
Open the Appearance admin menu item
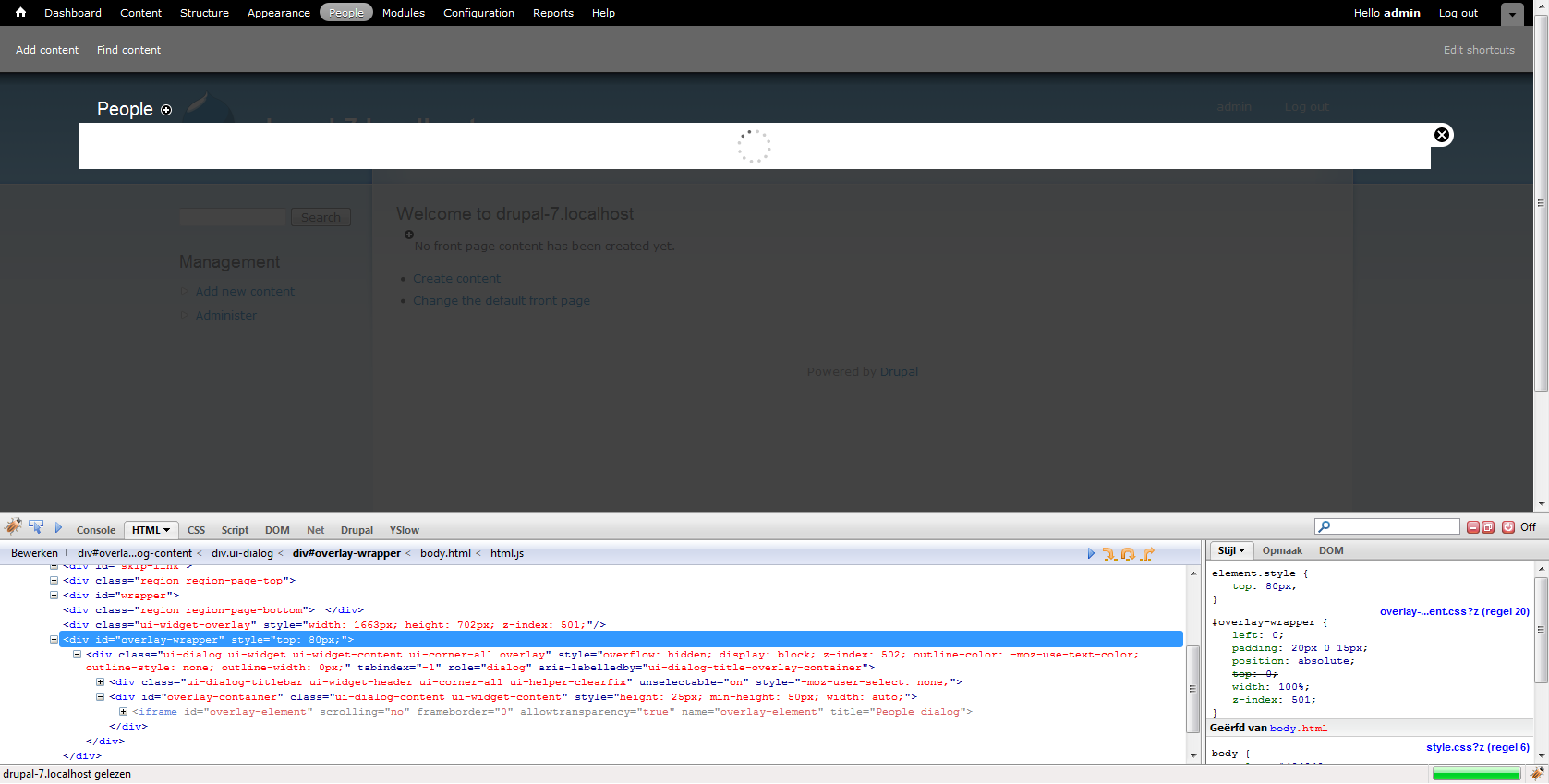point(278,13)
